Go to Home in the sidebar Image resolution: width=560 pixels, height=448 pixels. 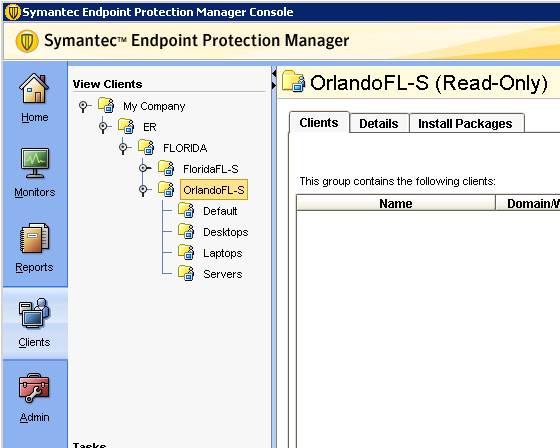tap(35, 117)
